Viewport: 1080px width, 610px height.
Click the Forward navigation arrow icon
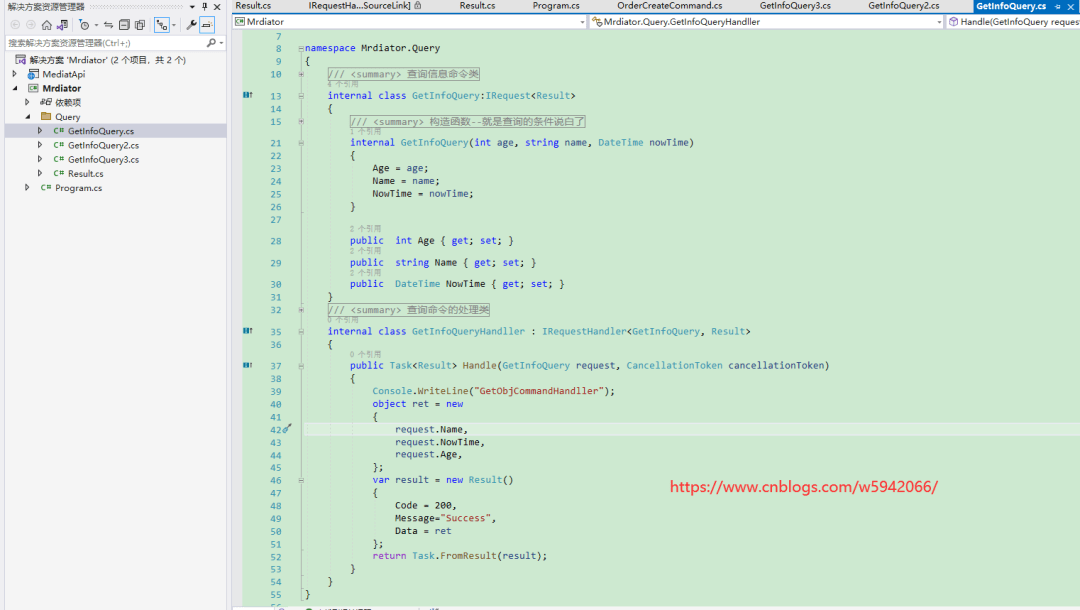click(x=31, y=24)
